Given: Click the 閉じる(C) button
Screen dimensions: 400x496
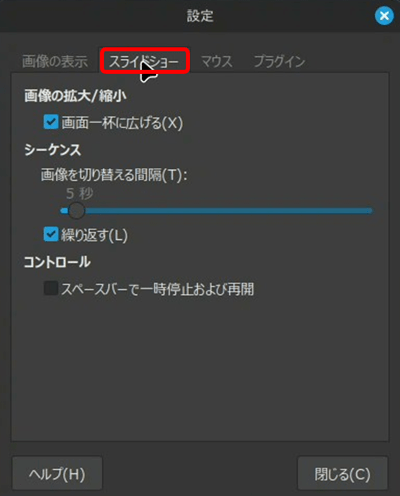Looking at the screenshot, I should 343,473.
